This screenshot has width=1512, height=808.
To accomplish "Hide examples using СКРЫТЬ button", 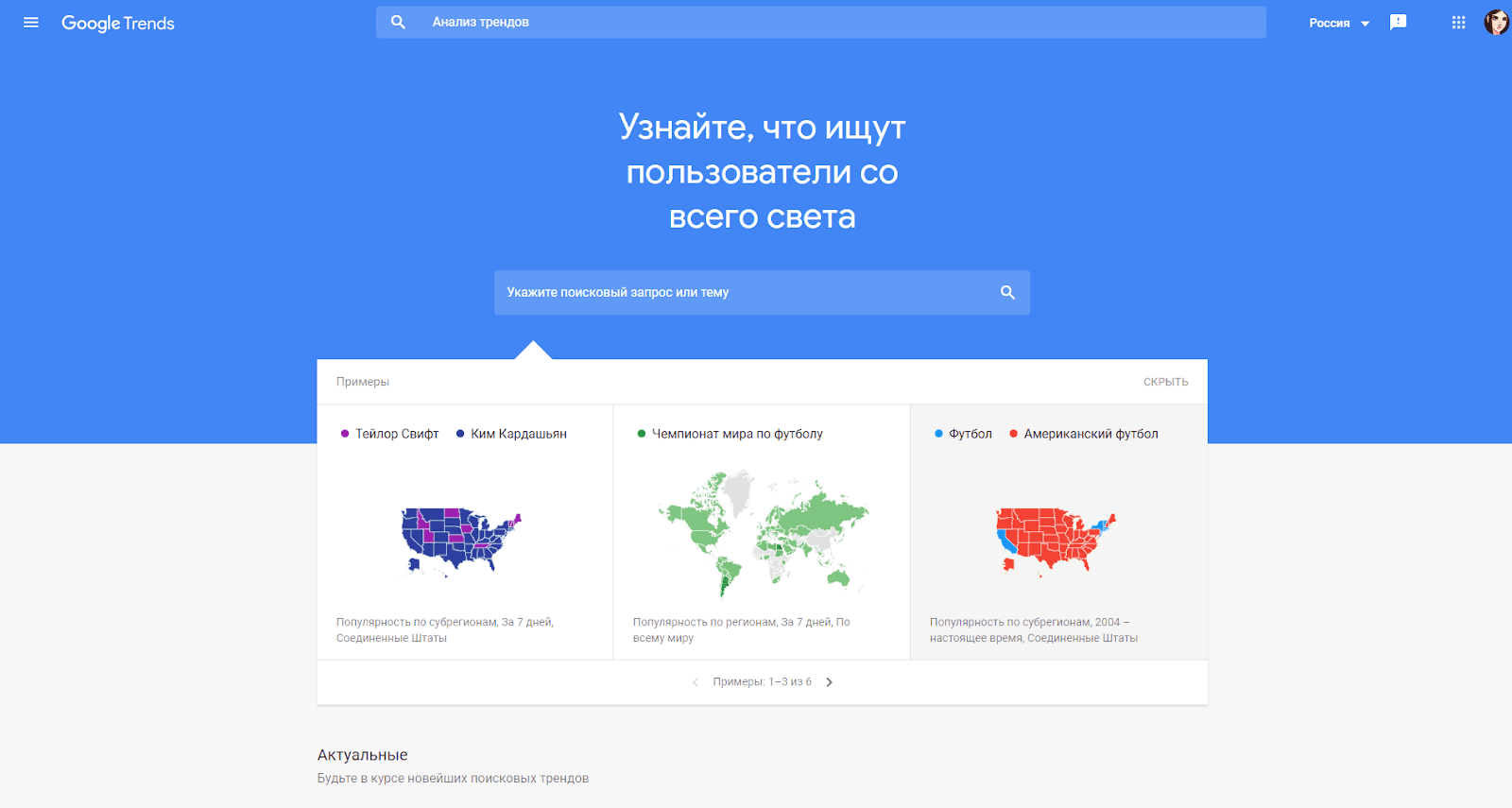I will (1165, 382).
